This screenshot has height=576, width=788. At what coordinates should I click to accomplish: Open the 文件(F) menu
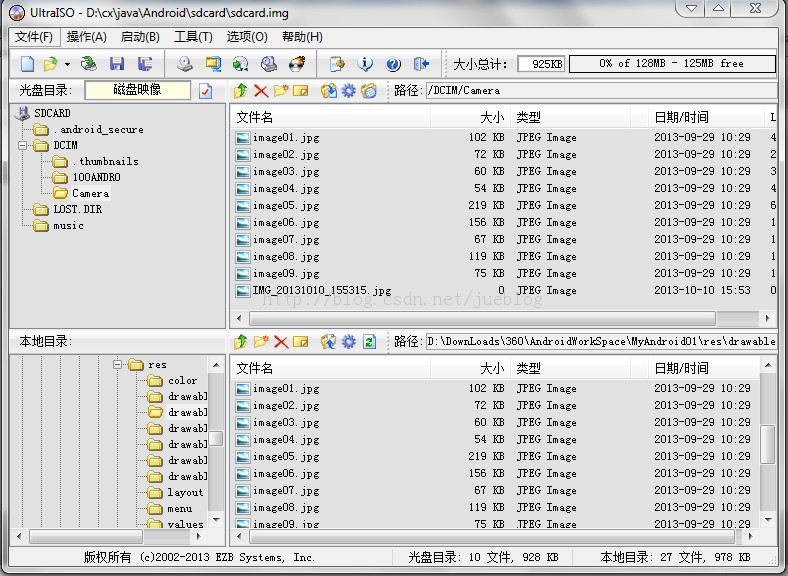click(34, 37)
